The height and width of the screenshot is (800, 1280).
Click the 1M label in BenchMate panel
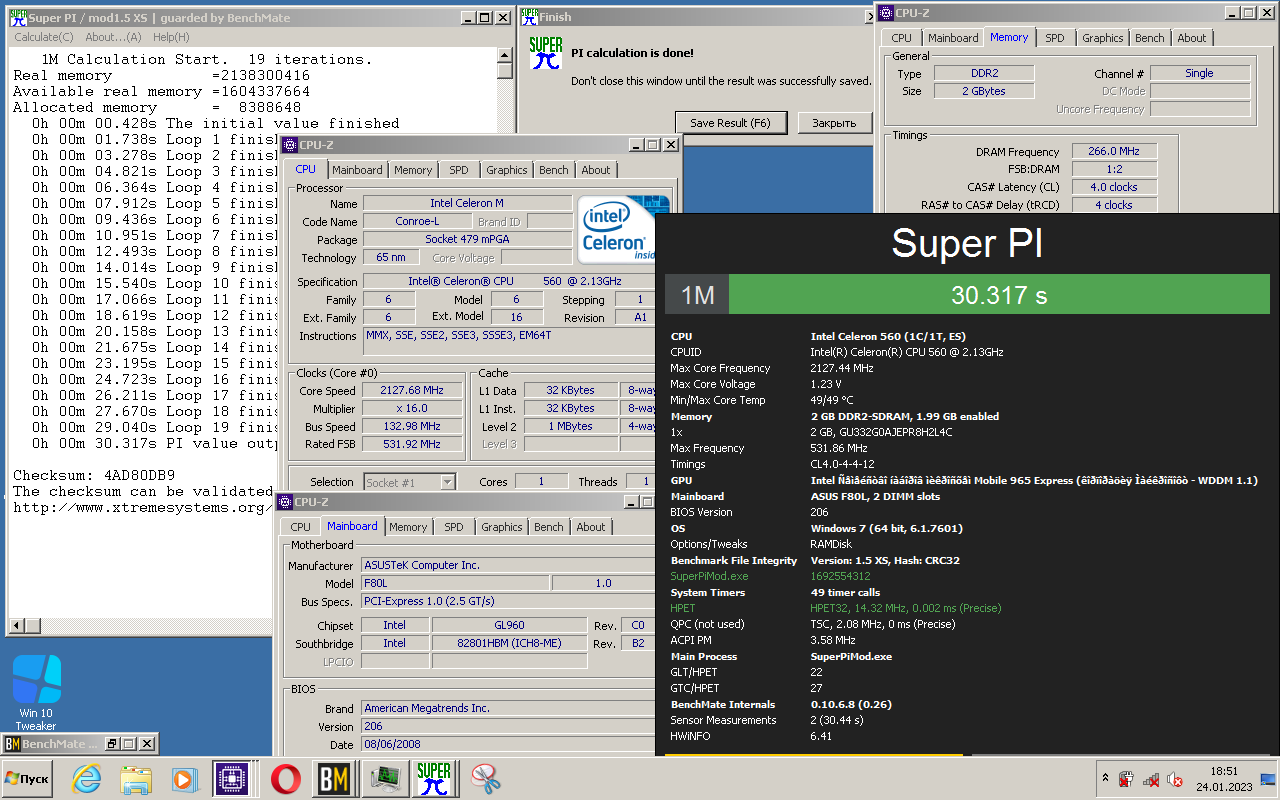click(x=697, y=295)
